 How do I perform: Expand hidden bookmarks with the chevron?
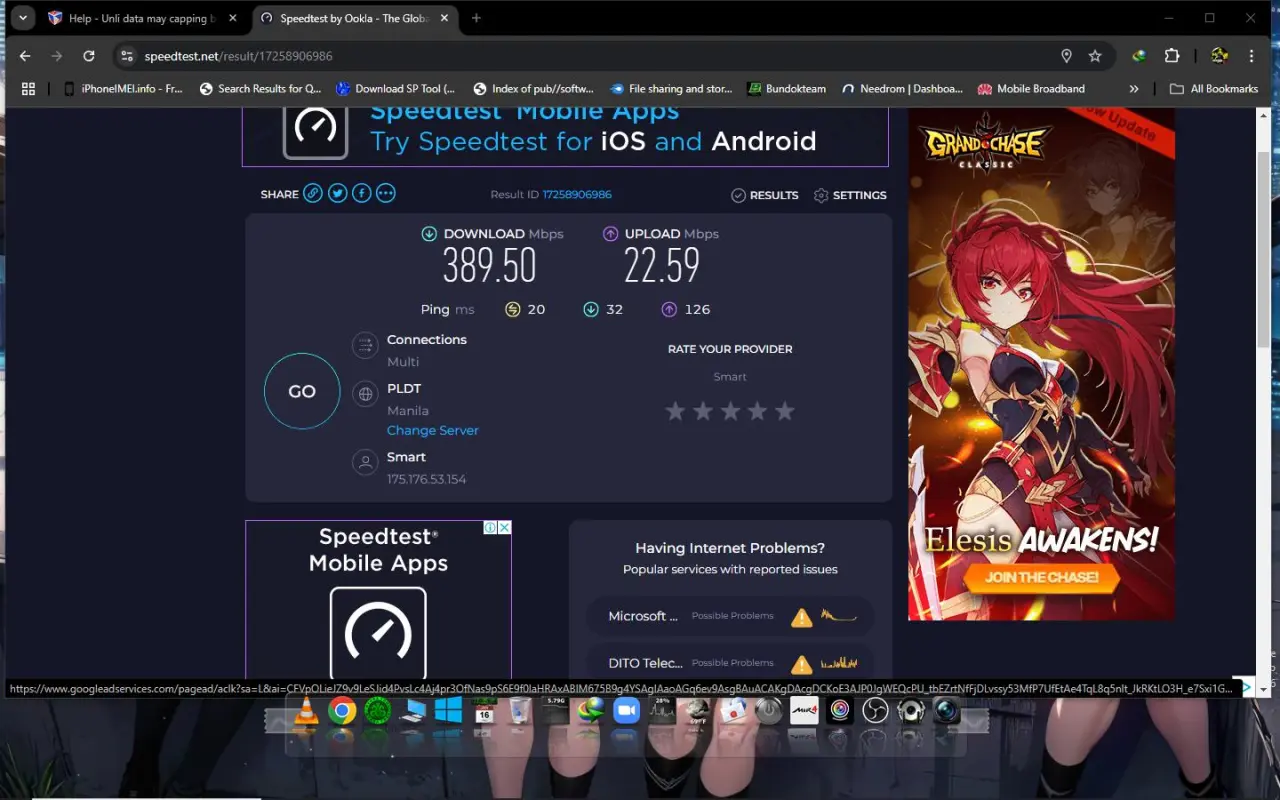click(x=1134, y=88)
